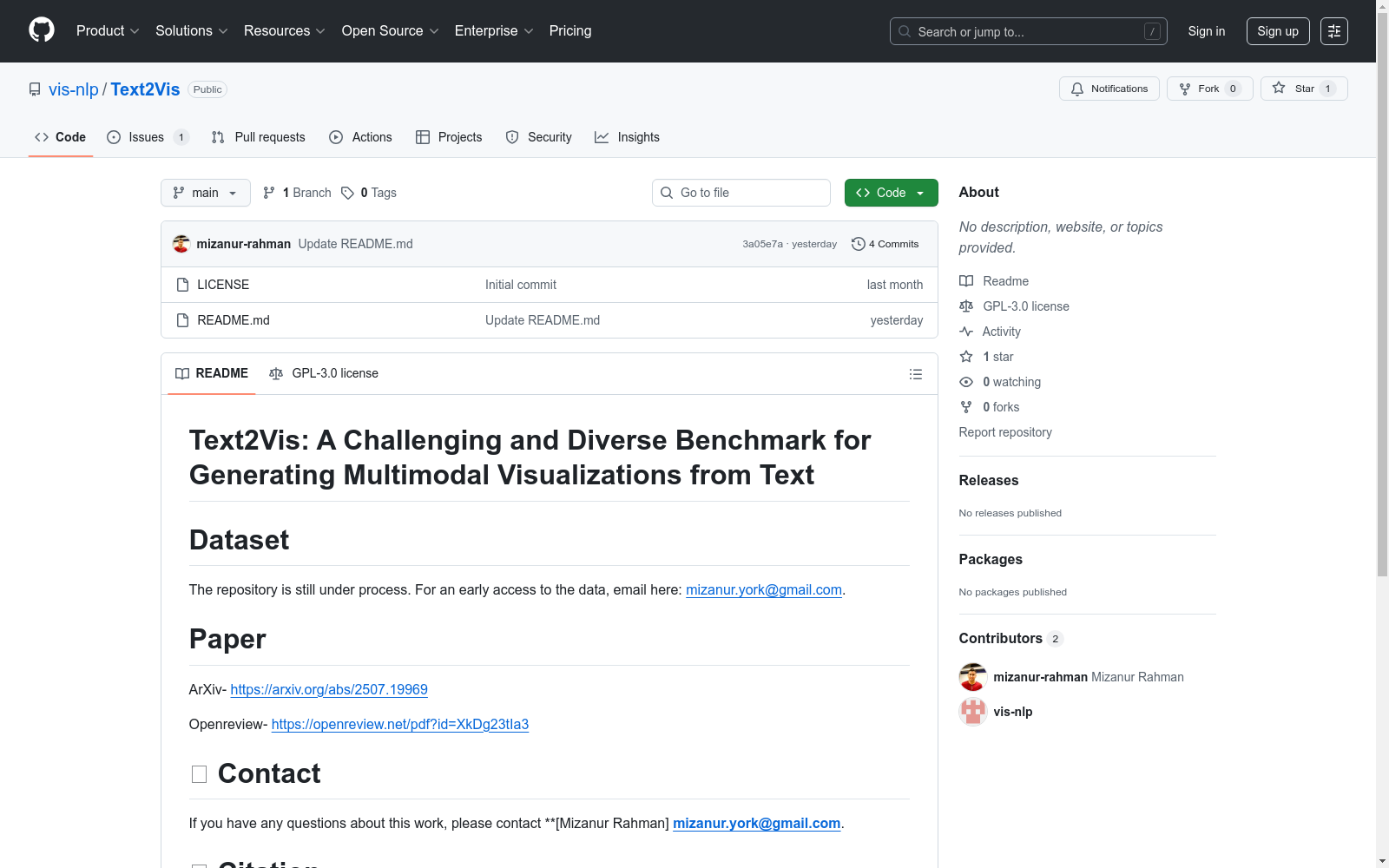The image size is (1389, 868).
Task: Open the README outline icon
Action: pyautogui.click(x=916, y=374)
